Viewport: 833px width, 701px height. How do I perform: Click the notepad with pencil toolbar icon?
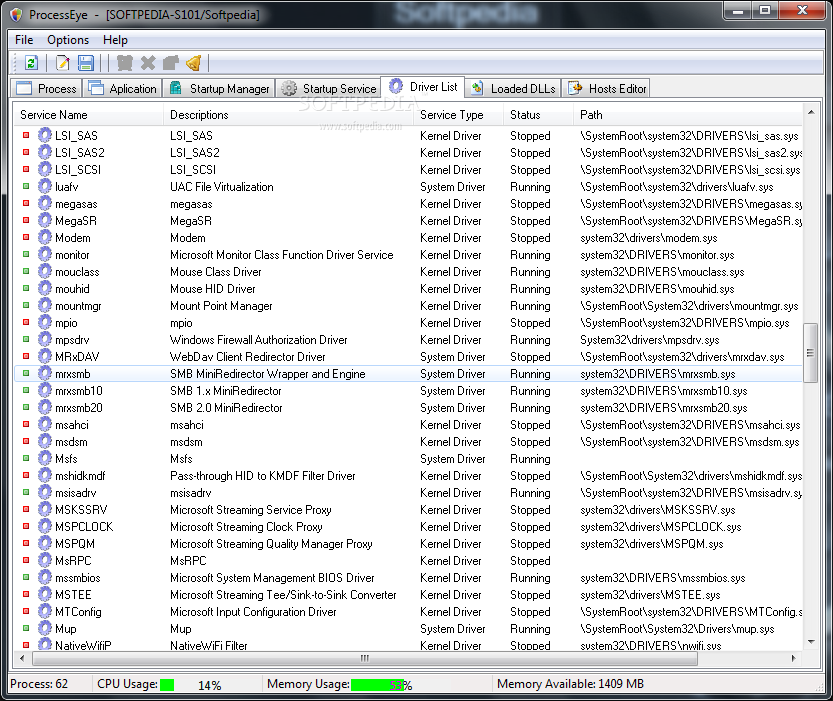[62, 63]
